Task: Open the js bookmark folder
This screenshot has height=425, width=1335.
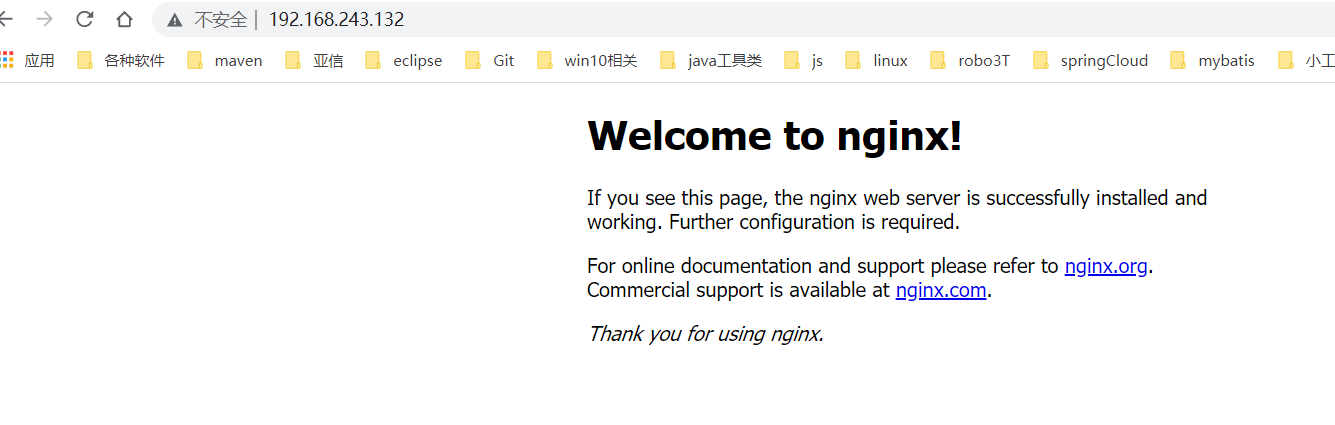Action: click(804, 60)
